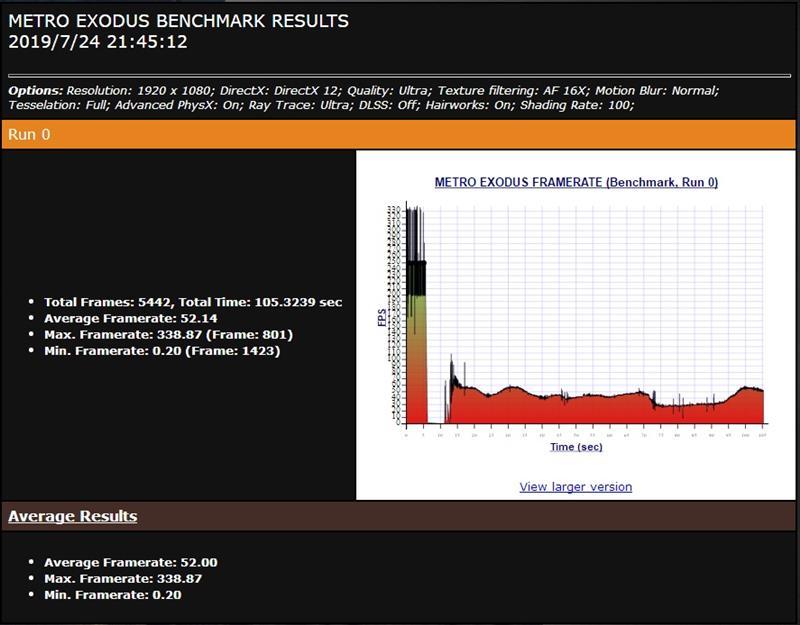Click Run 0 "Average Framerate: 52.14" line
Screen dimensions: 800x625
tap(131, 318)
